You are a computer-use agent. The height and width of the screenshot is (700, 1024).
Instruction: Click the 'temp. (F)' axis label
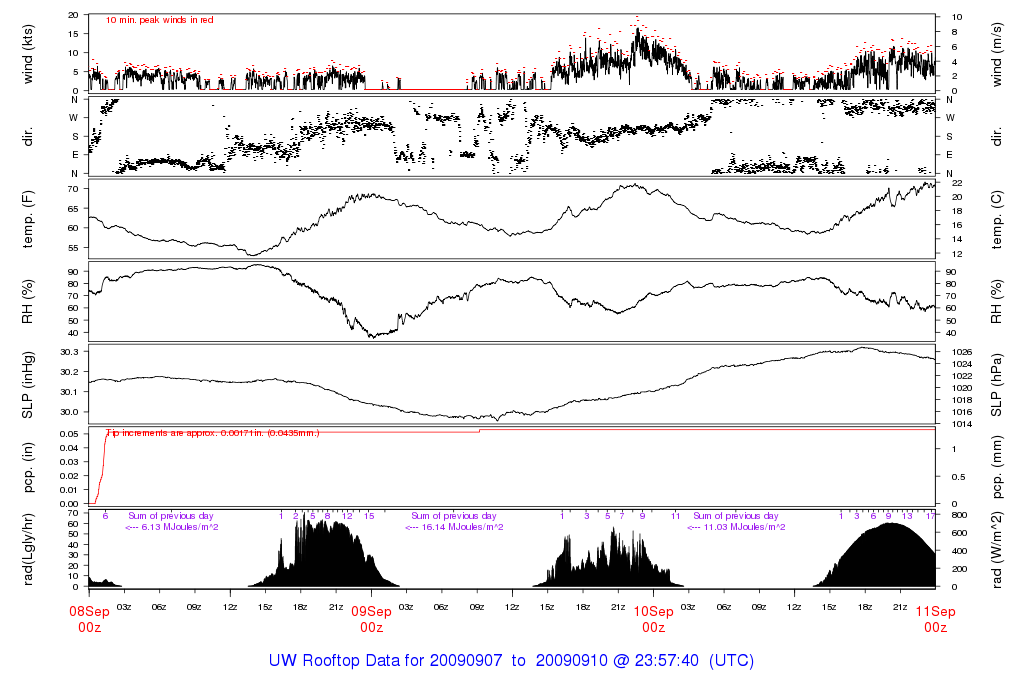click(27, 221)
